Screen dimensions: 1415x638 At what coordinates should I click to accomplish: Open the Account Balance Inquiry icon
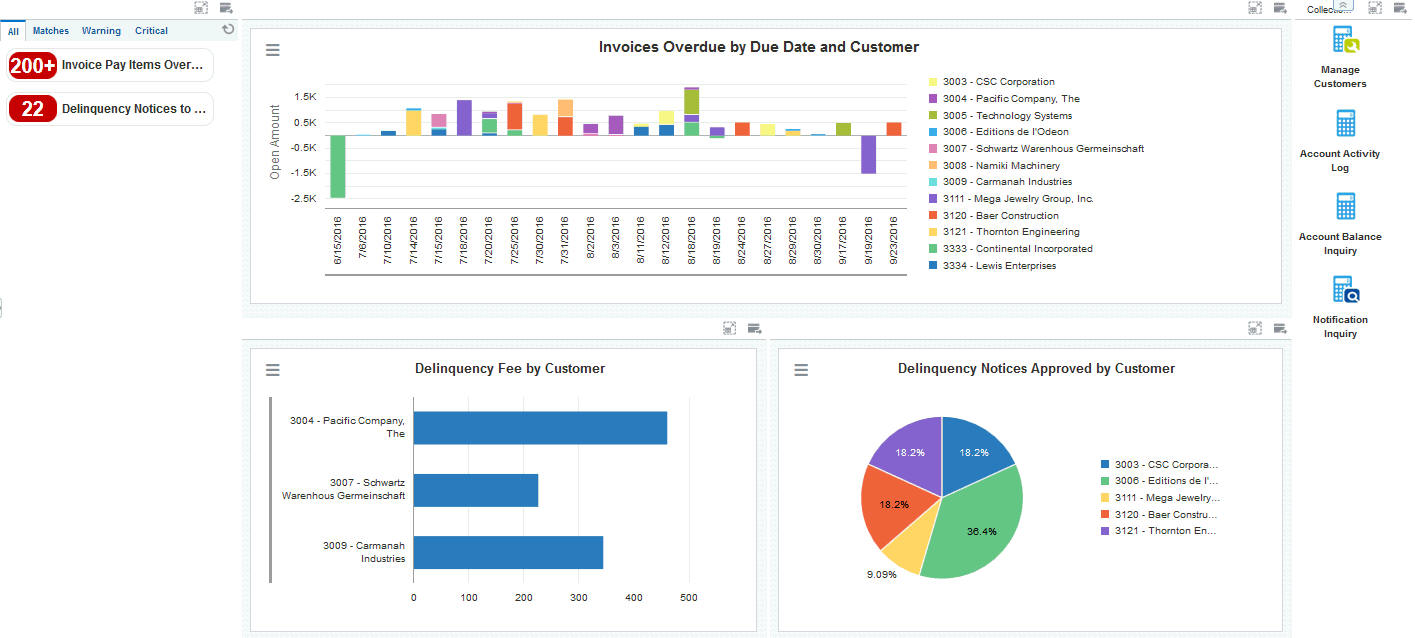click(1346, 206)
